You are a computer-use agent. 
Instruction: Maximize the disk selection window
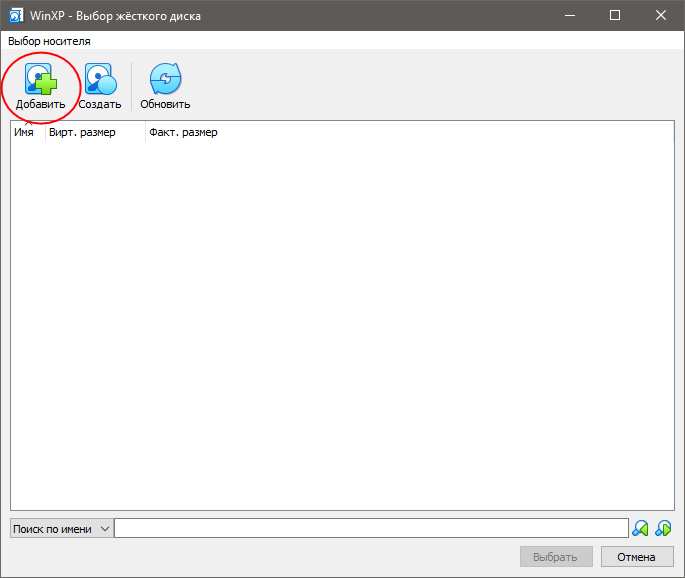tap(615, 15)
